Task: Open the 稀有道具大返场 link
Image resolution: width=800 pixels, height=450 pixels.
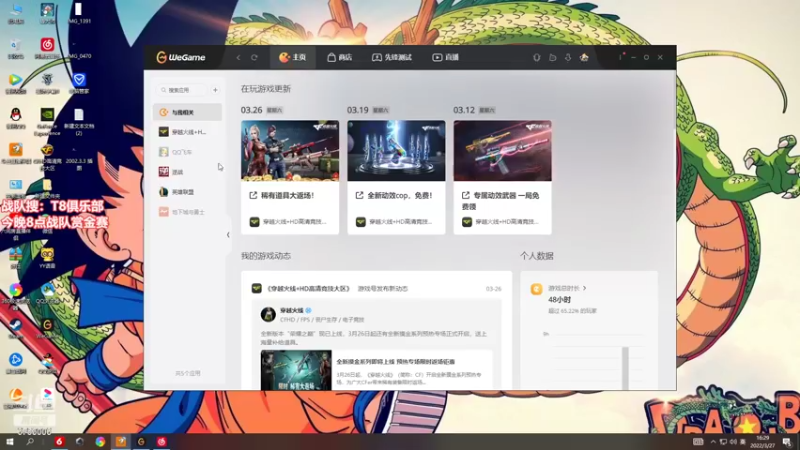Action: point(282,195)
